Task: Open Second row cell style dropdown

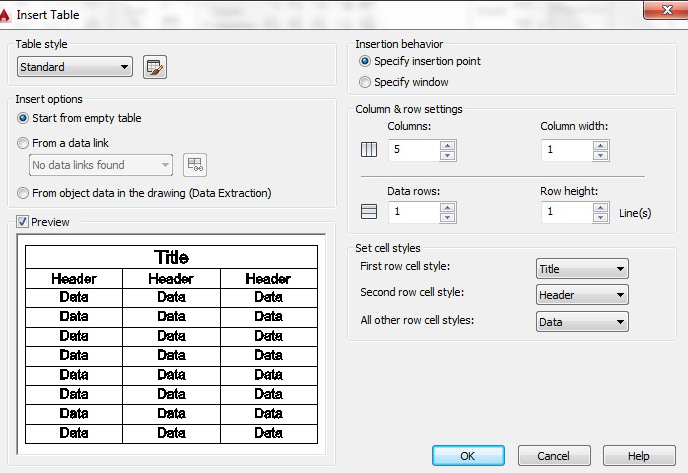Action: [x=582, y=295]
